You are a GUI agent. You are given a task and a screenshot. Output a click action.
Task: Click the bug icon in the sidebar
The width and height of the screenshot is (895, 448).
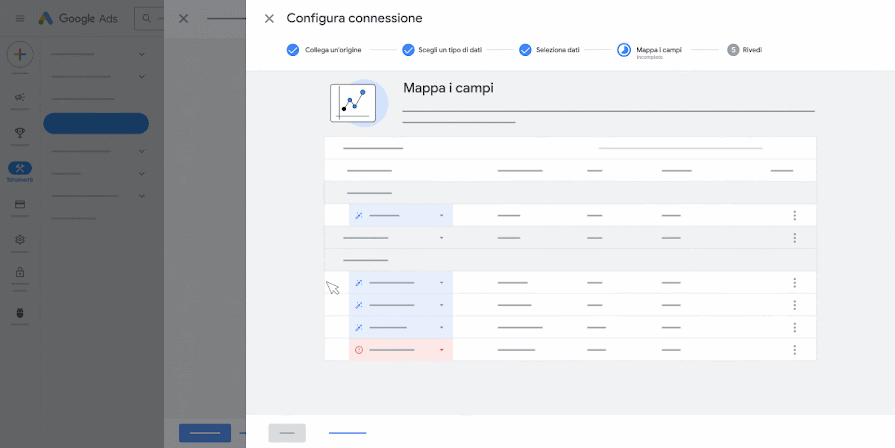coord(20,313)
